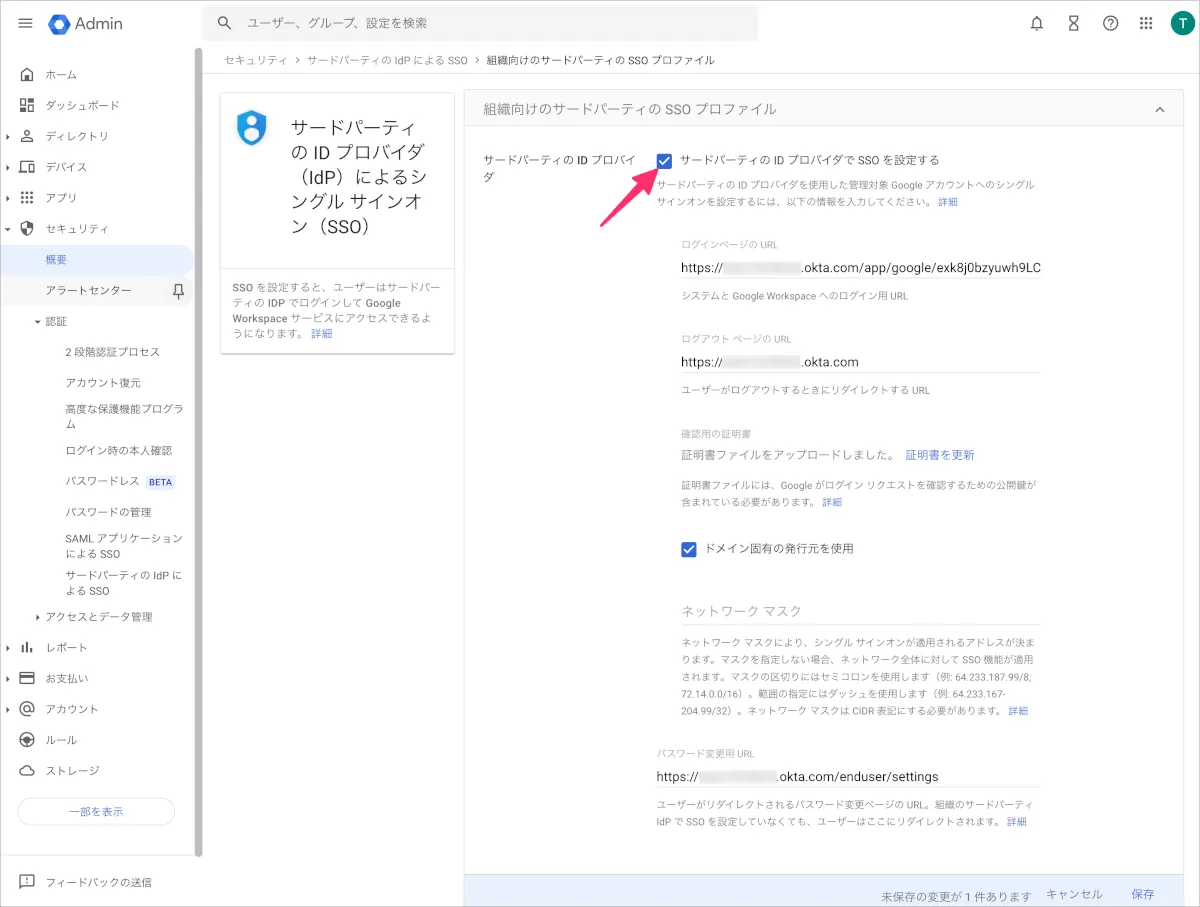This screenshot has height=907, width=1200.
Task: Open 2 段階認証プロセス menu item
Action: click(x=112, y=352)
